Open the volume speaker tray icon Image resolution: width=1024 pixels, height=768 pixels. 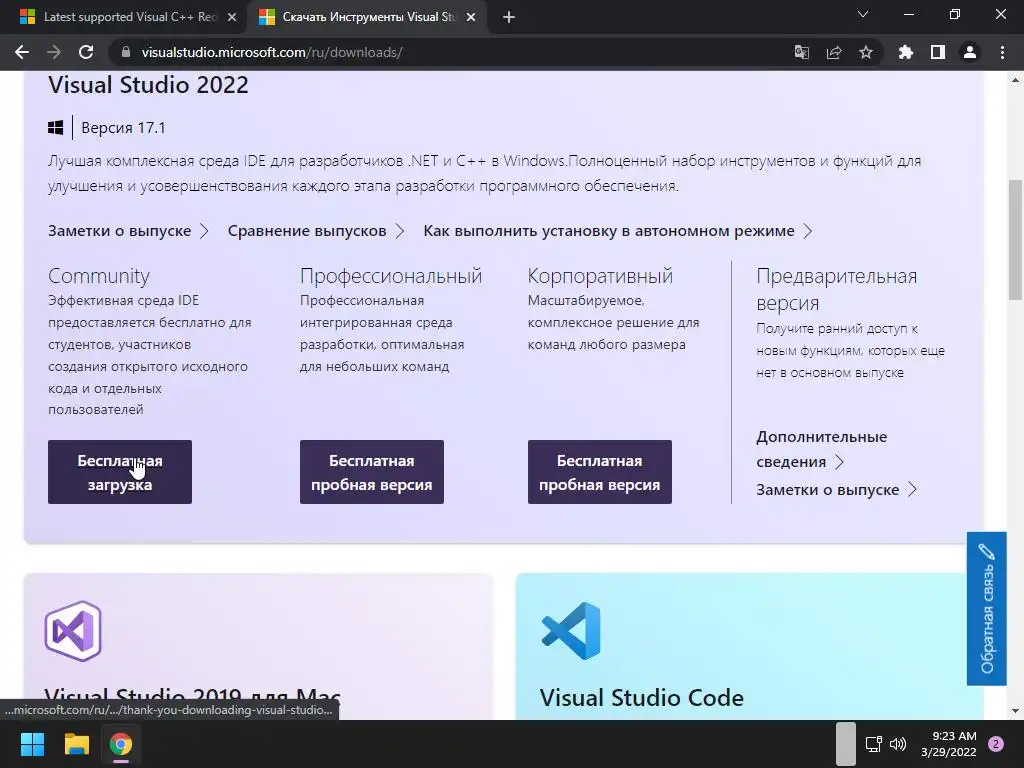pyautogui.click(x=898, y=744)
